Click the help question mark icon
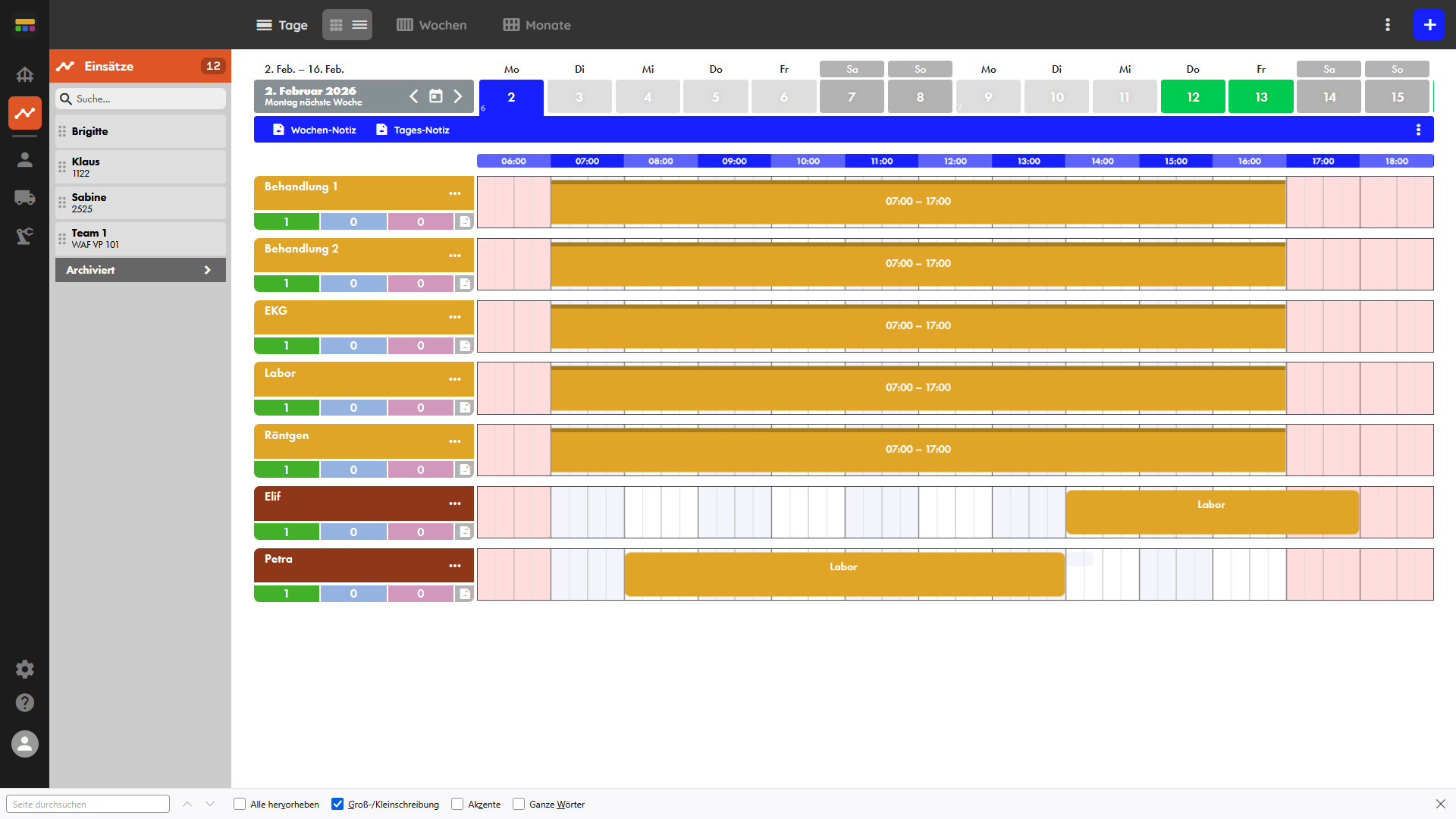Screen dimensions: 1456x819 (x=25, y=703)
